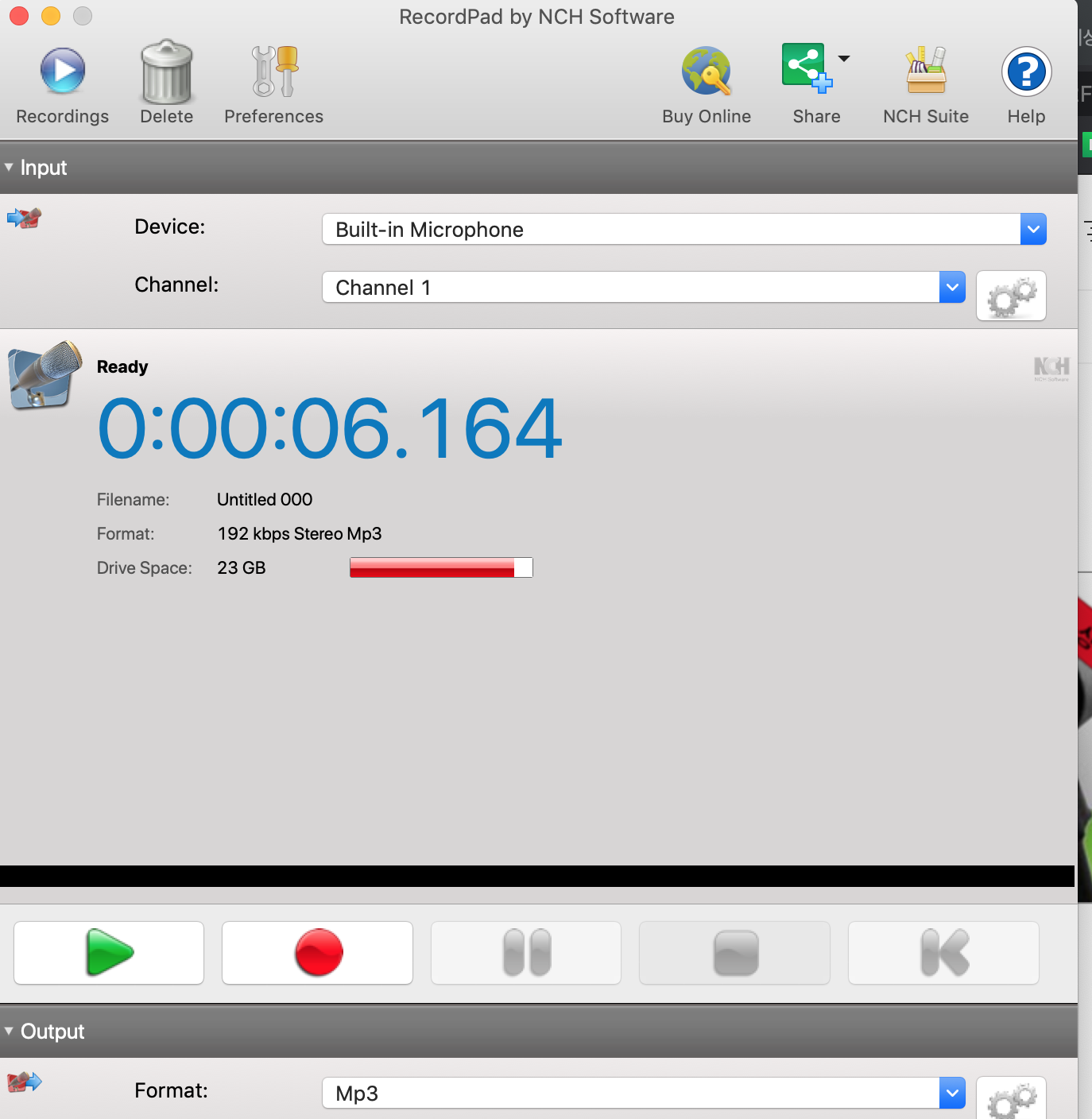This screenshot has height=1119, width=1092.
Task: Click the Delete trash can icon
Action: [167, 72]
